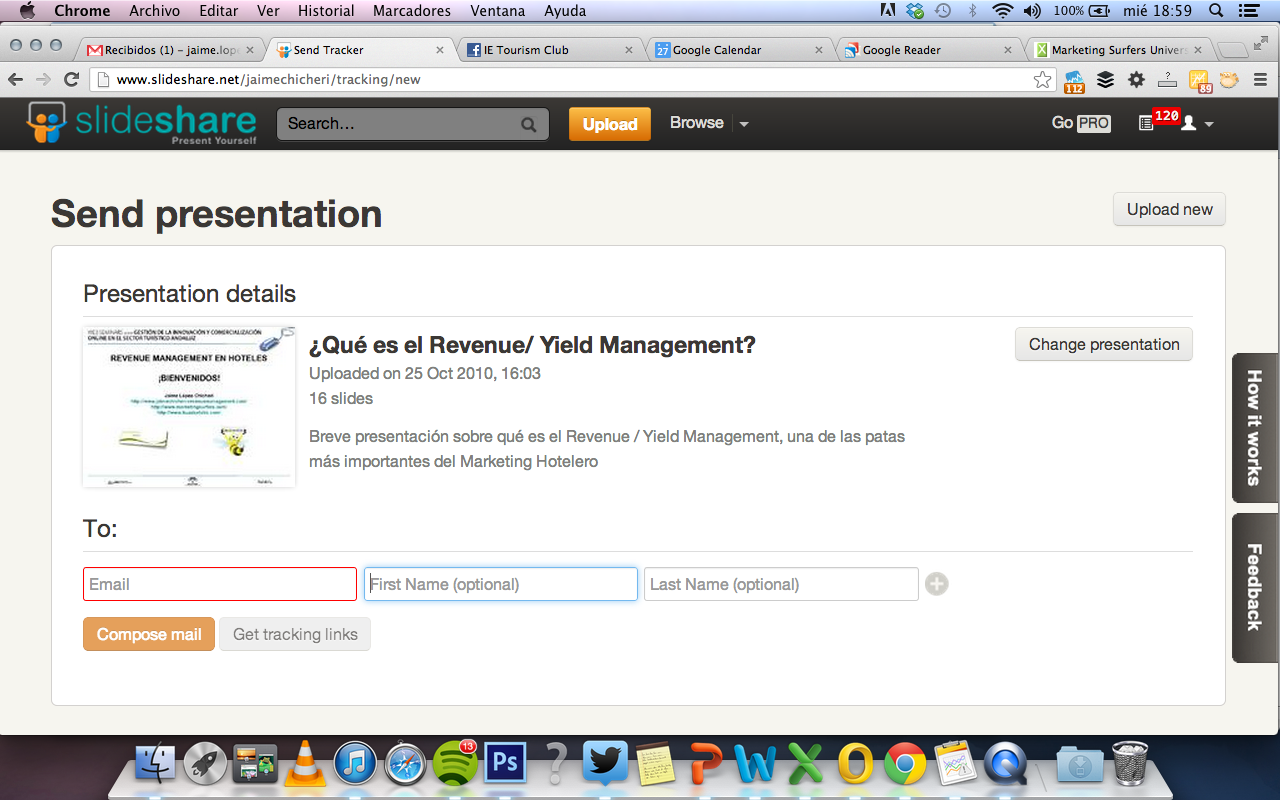Screen dimensions: 1280x800
Task: Close the Send Tracker tab
Action: (439, 50)
